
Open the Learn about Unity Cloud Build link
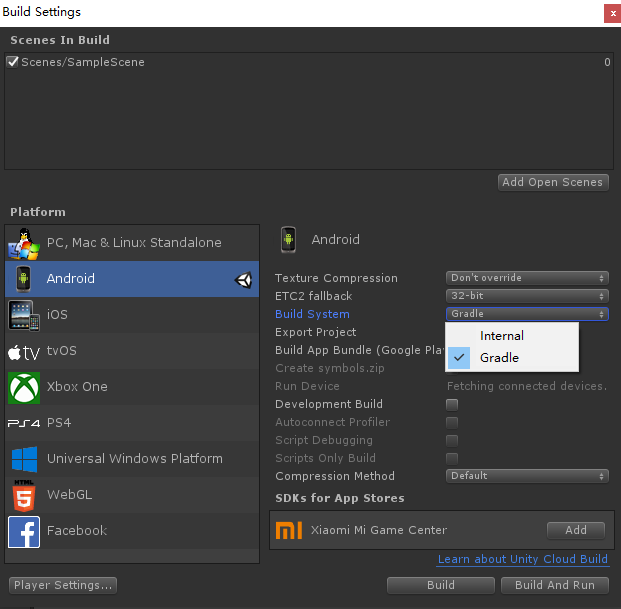522,559
